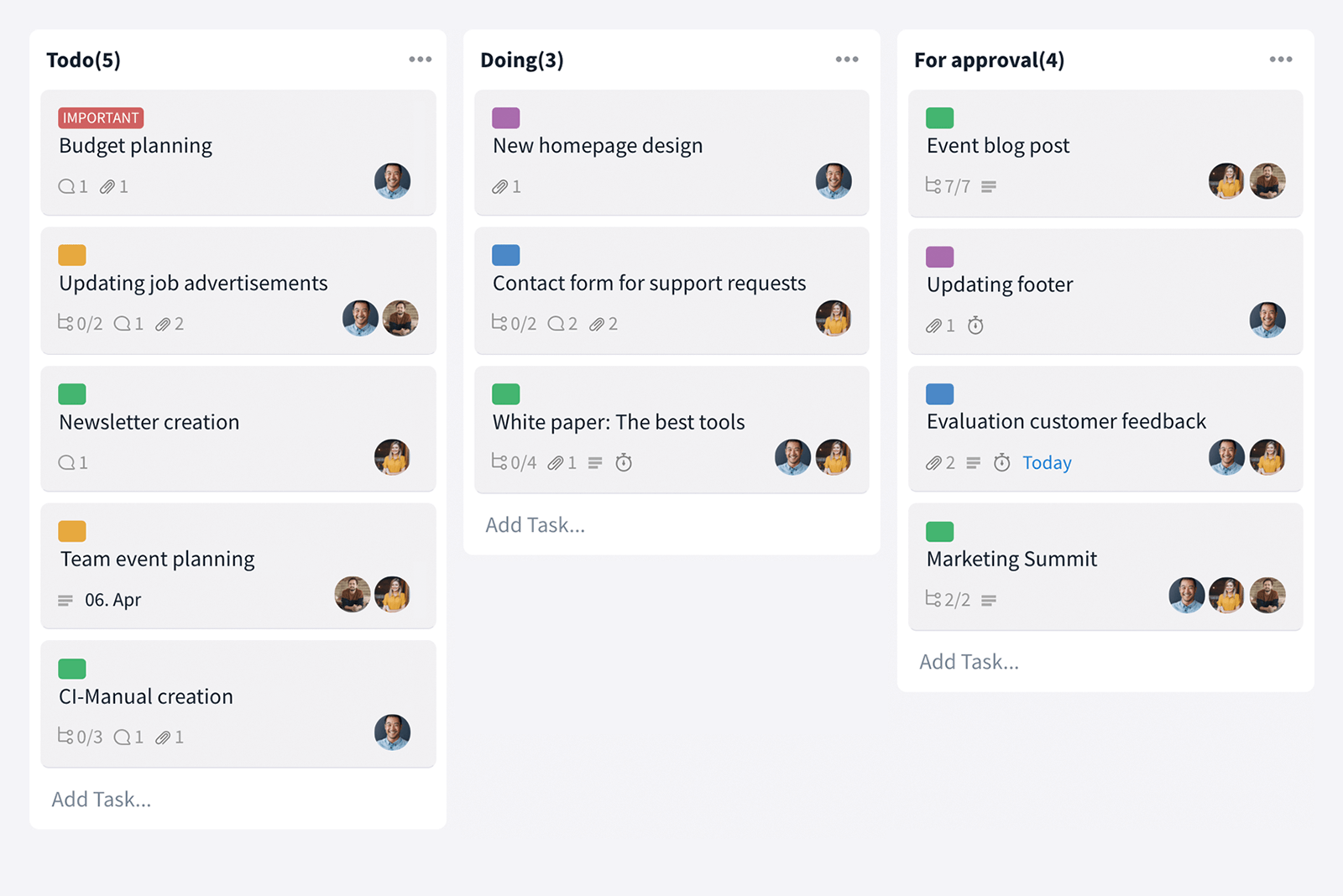Open the For approval column options menu

tap(1281, 60)
